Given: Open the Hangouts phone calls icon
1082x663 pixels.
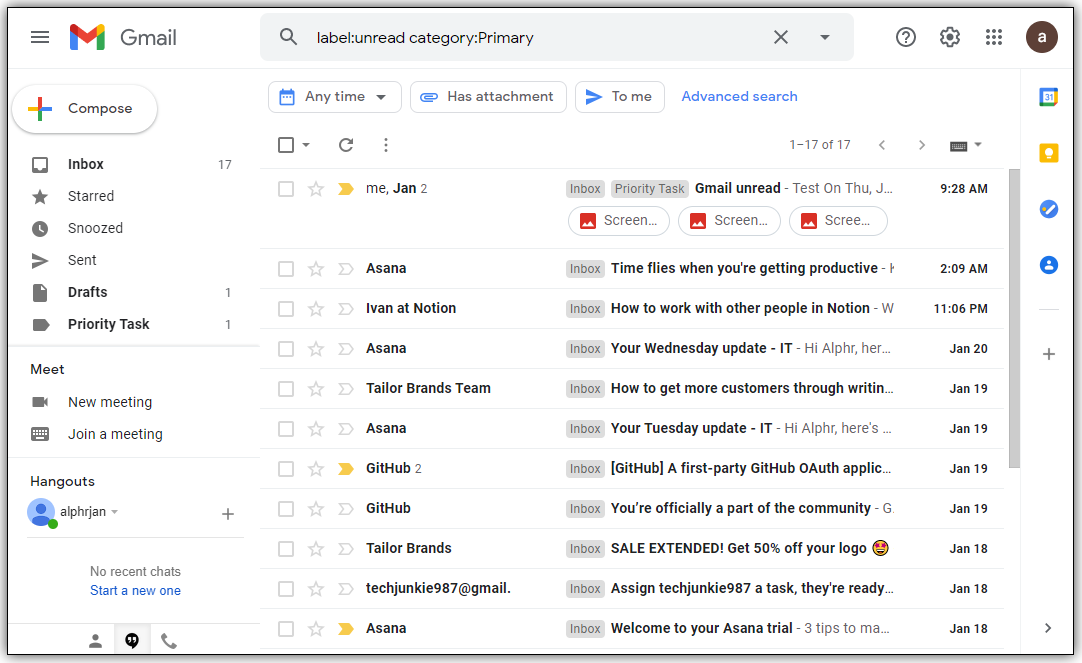Looking at the screenshot, I should tap(169, 641).
